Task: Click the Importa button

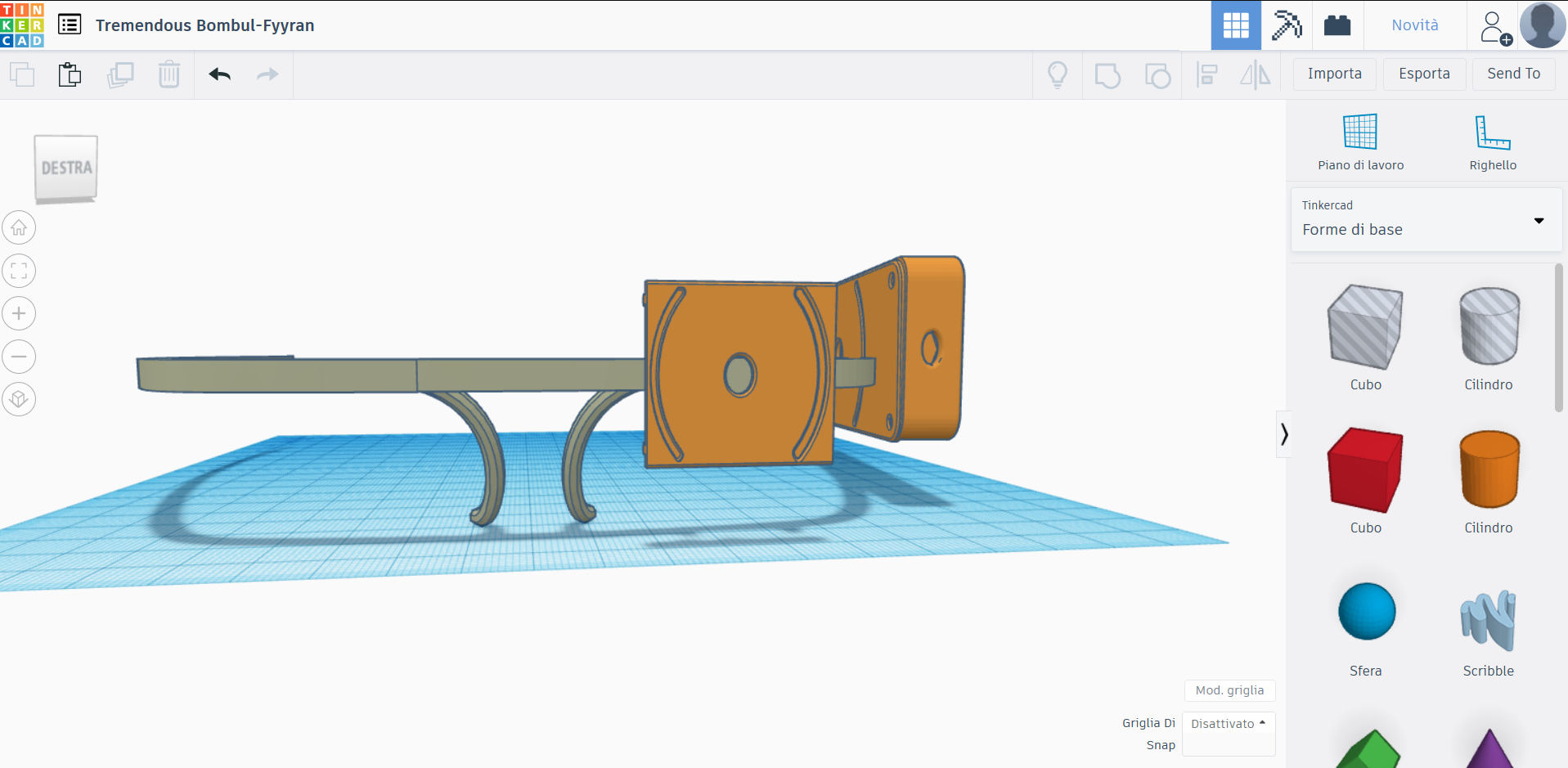Action: pos(1335,74)
